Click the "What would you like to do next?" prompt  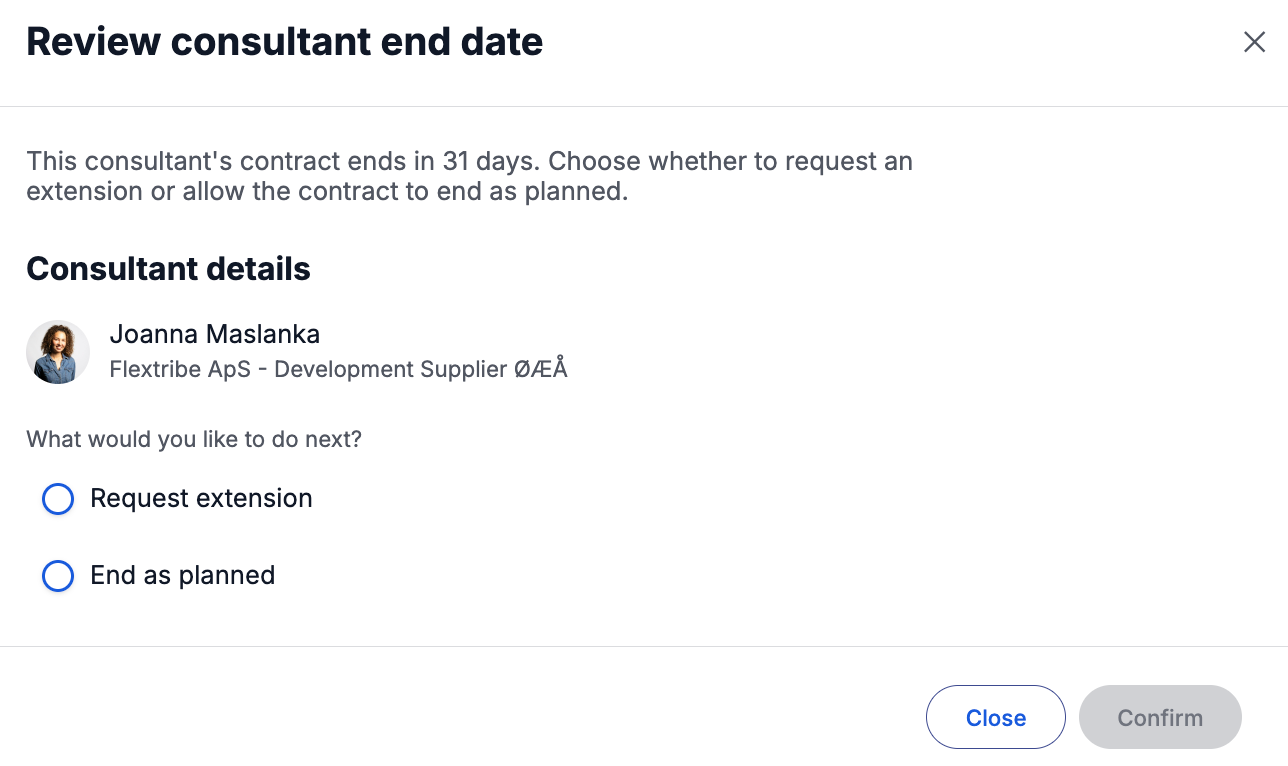tap(194, 439)
